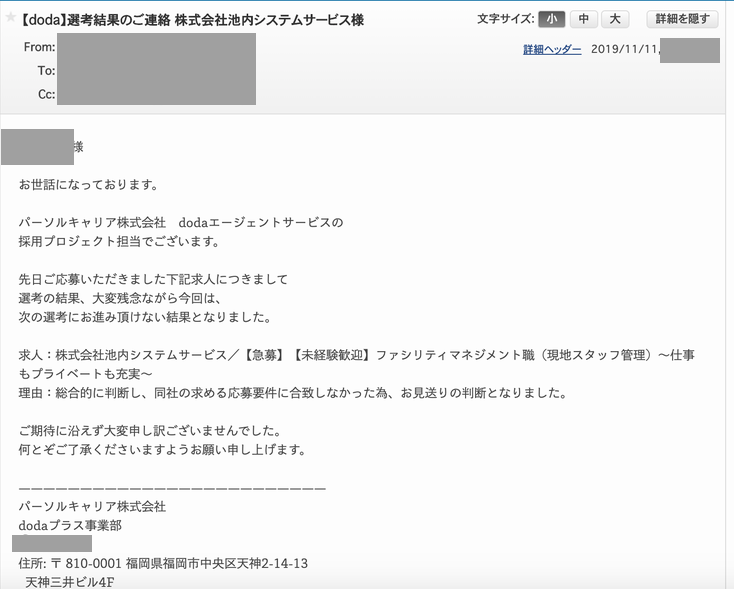734x589 pixels.
Task: Star this doda email message
Action: (x=10, y=18)
